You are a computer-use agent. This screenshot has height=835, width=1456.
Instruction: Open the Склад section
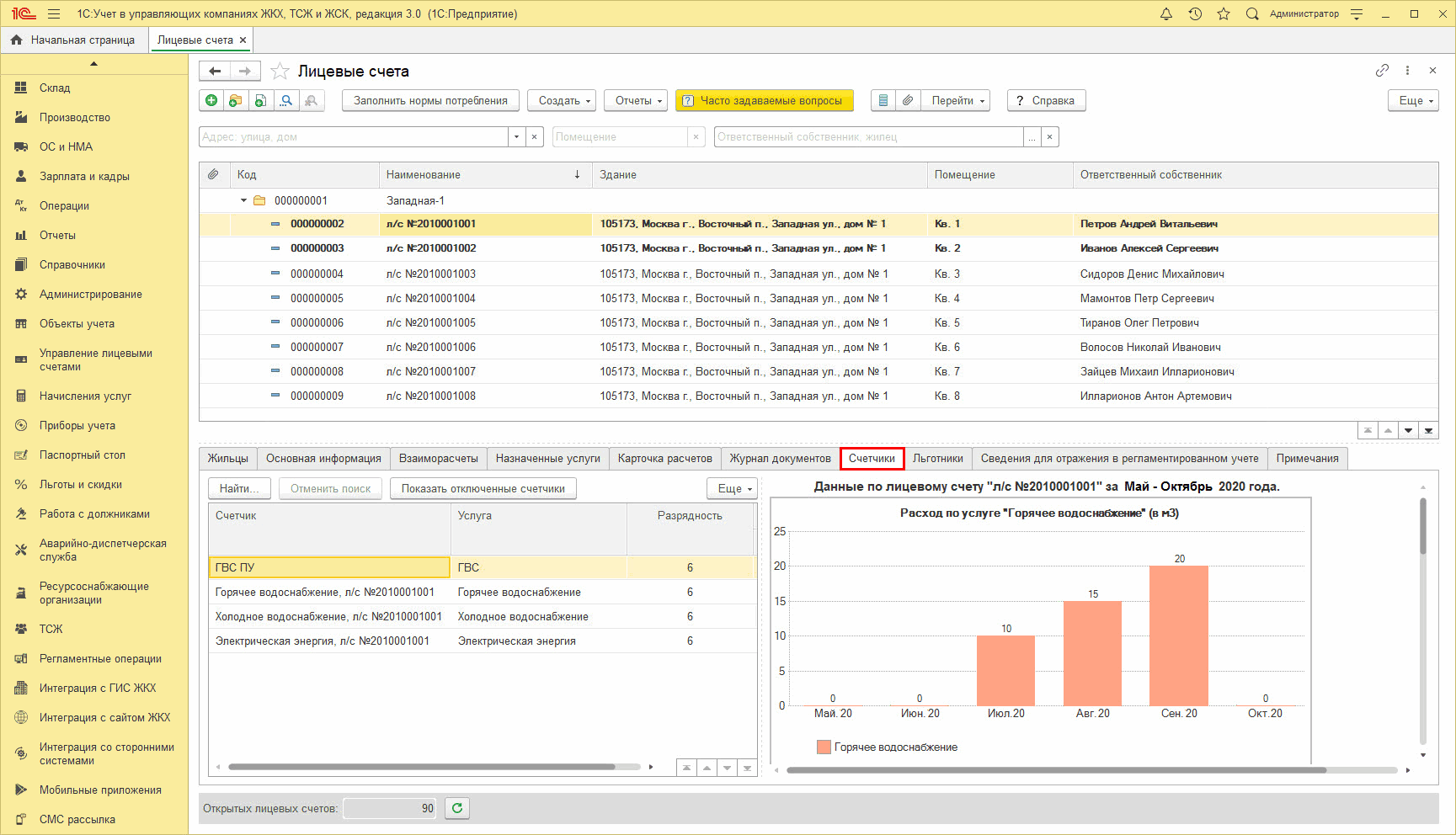[x=55, y=88]
